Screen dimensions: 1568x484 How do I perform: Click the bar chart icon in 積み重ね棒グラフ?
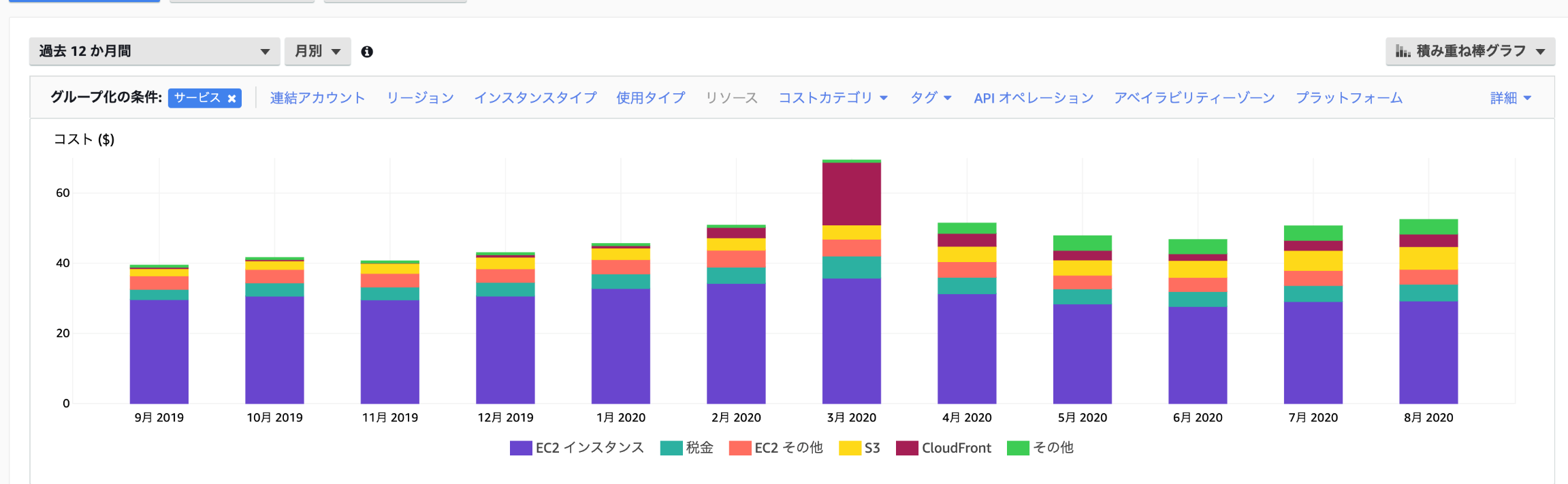[x=1402, y=51]
